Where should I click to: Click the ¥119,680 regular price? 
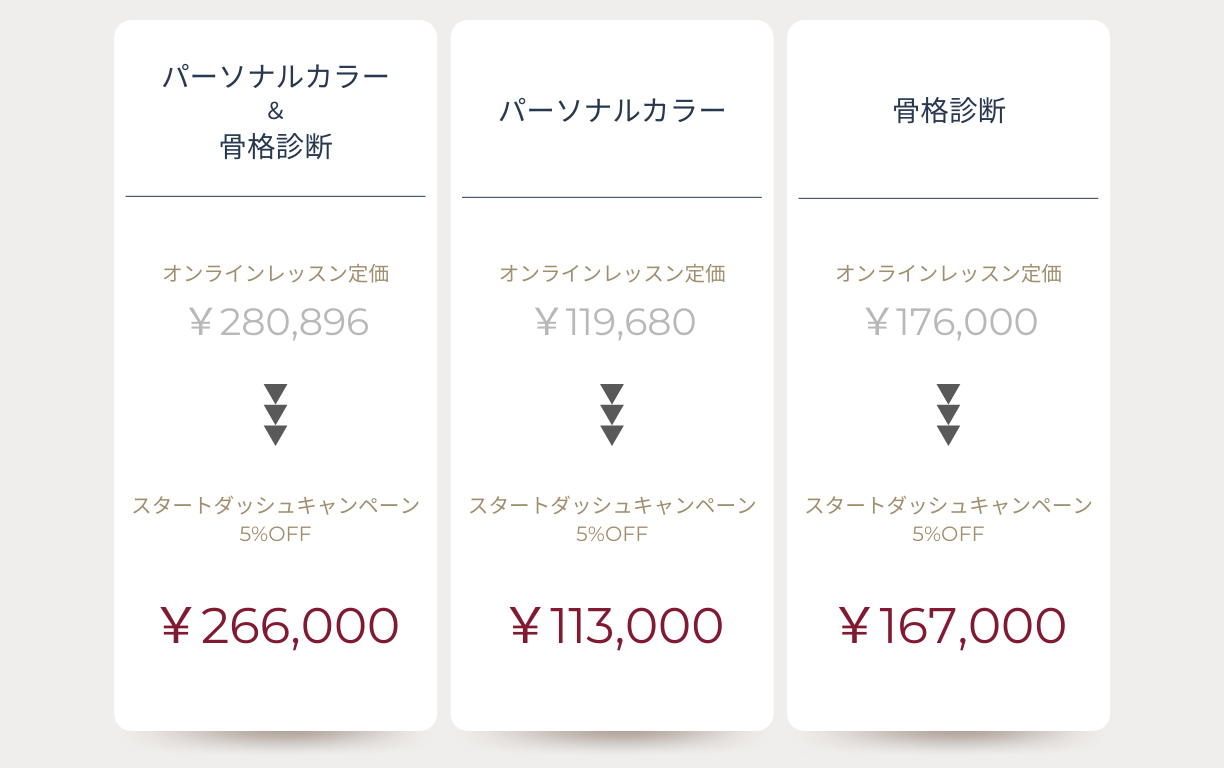click(x=614, y=322)
